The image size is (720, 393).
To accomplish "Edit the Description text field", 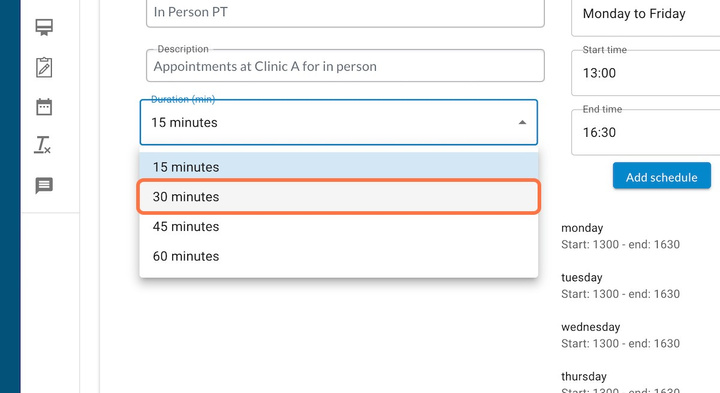I will [x=345, y=66].
